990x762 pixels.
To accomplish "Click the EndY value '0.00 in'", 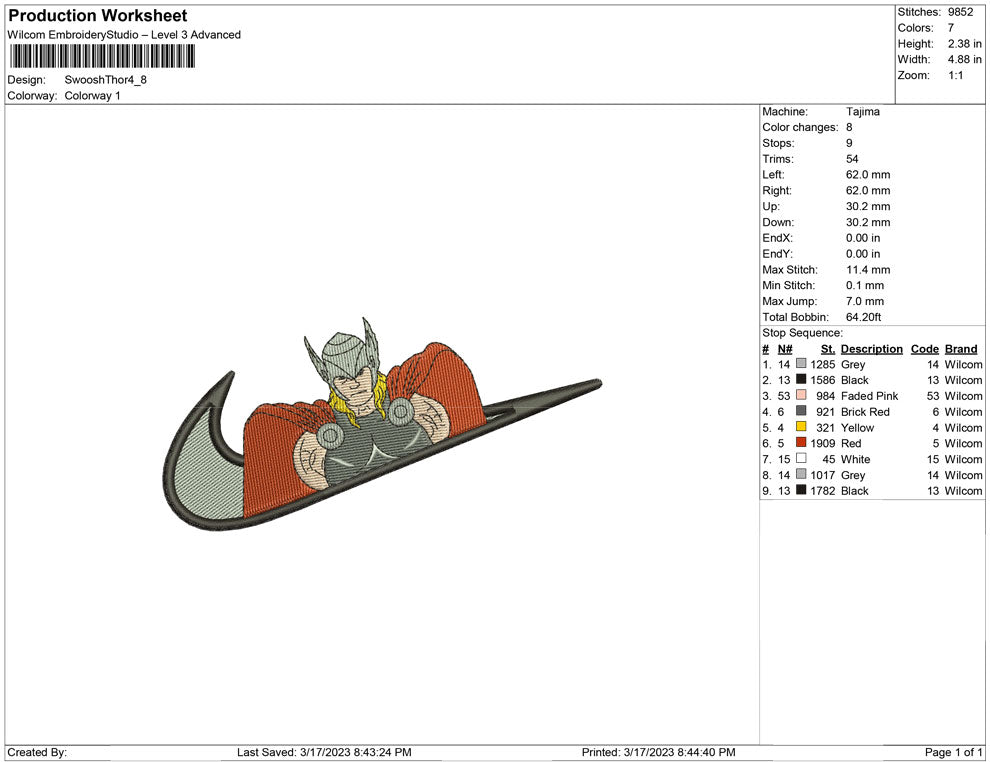I will point(863,253).
